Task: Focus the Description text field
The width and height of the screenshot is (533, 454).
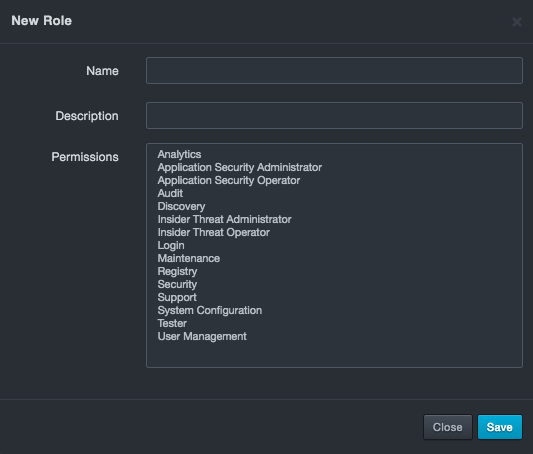Action: pos(334,116)
